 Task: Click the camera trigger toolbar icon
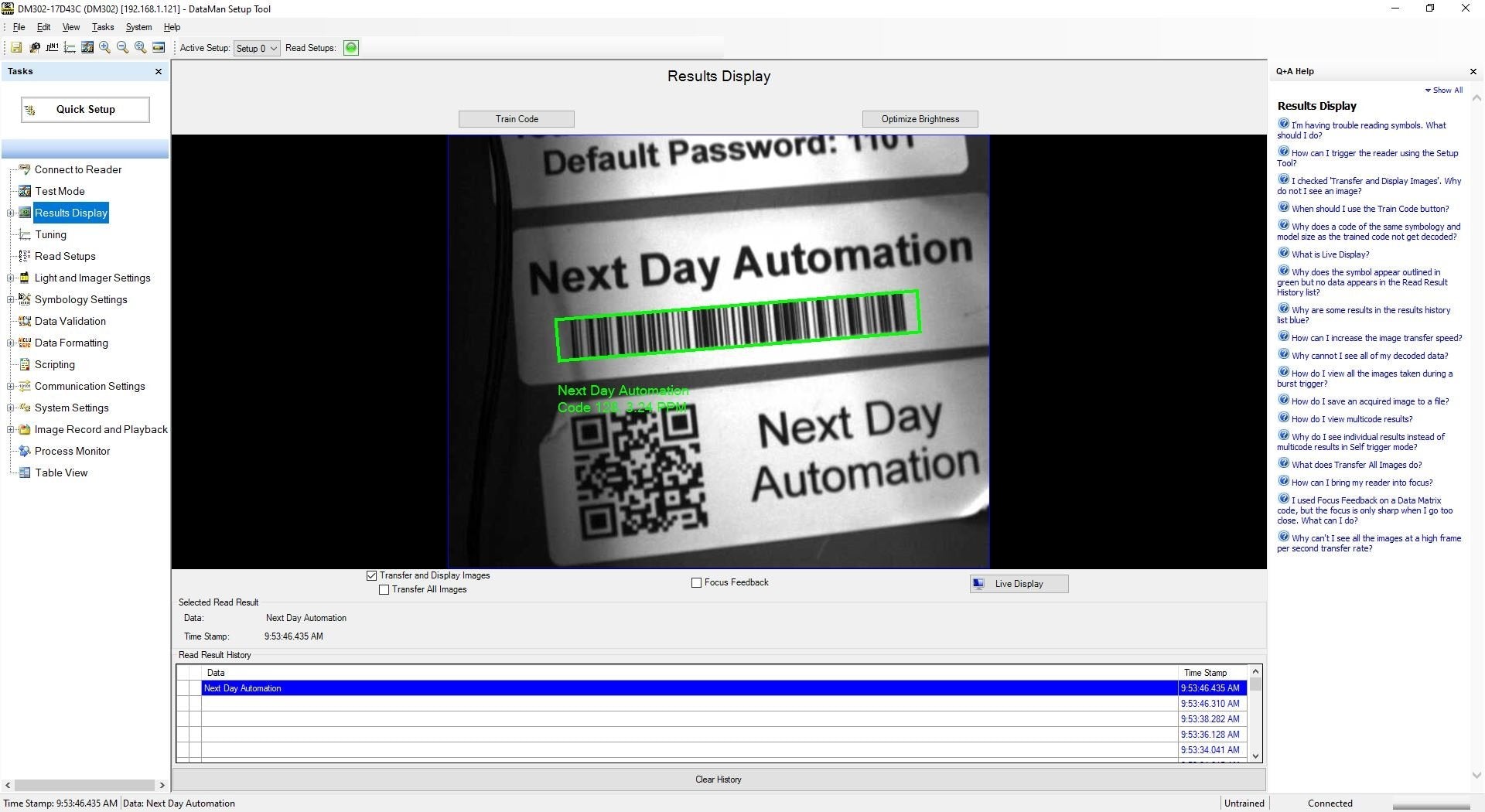[34, 48]
